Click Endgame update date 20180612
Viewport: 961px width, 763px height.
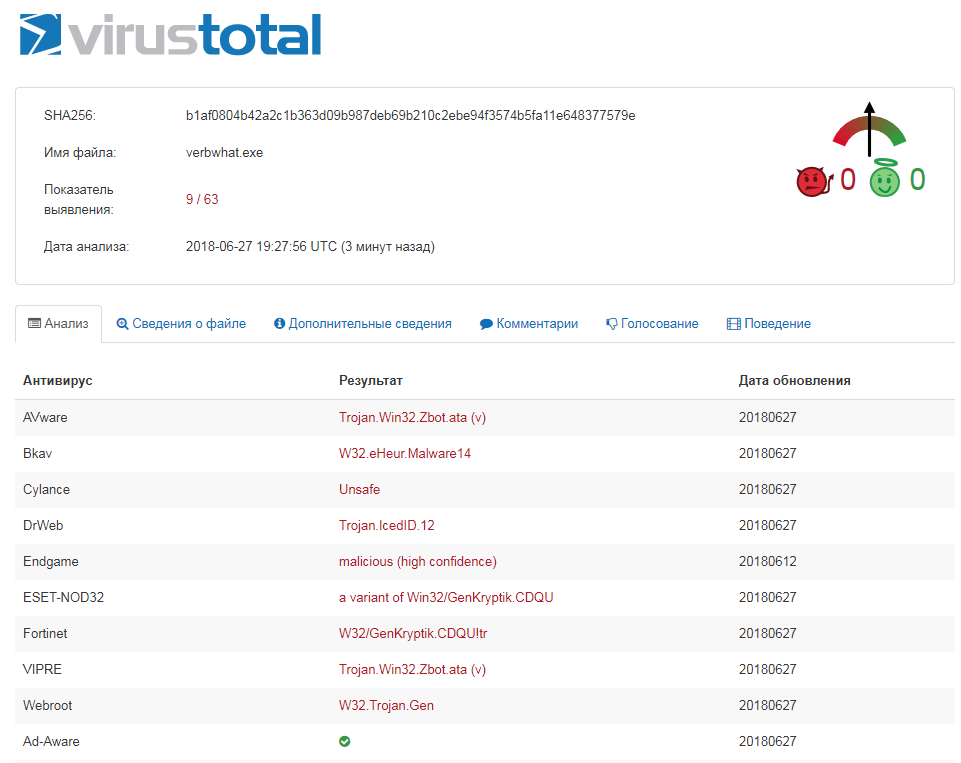point(767,561)
